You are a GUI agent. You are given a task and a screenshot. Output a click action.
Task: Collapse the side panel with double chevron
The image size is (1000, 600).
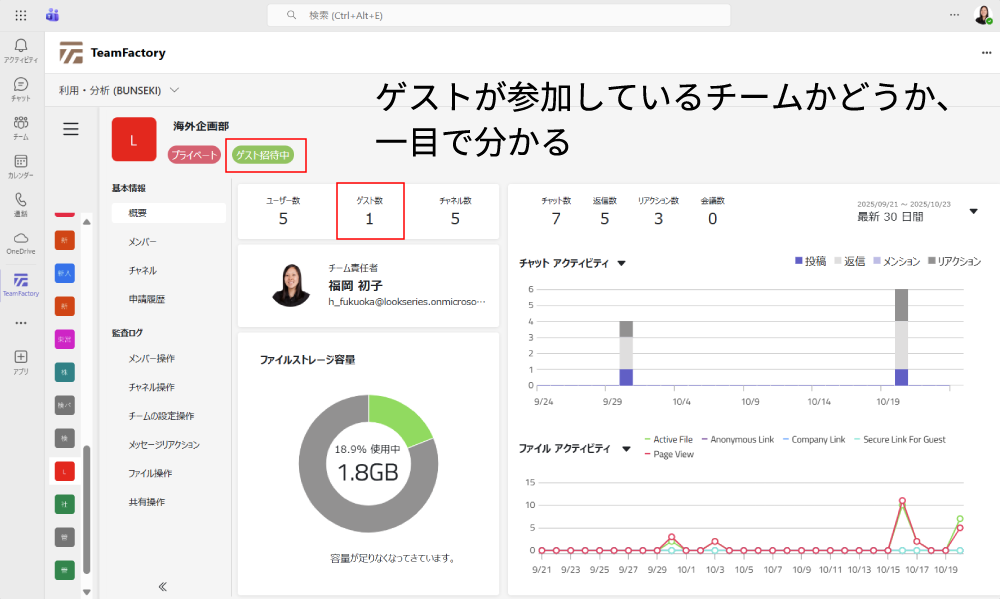163,586
